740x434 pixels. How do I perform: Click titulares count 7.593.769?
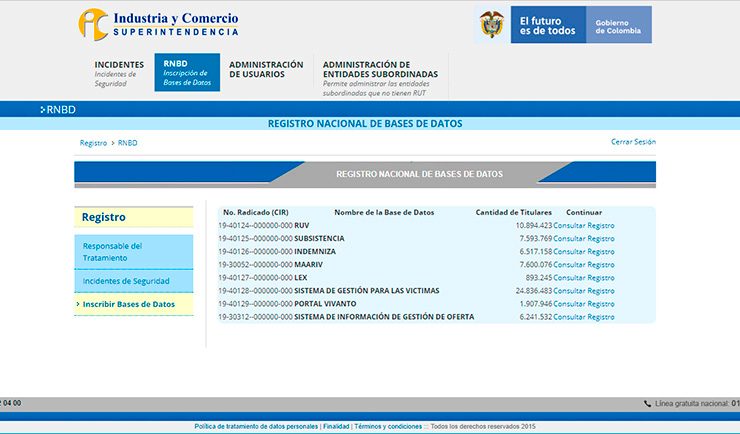pyautogui.click(x=536, y=239)
